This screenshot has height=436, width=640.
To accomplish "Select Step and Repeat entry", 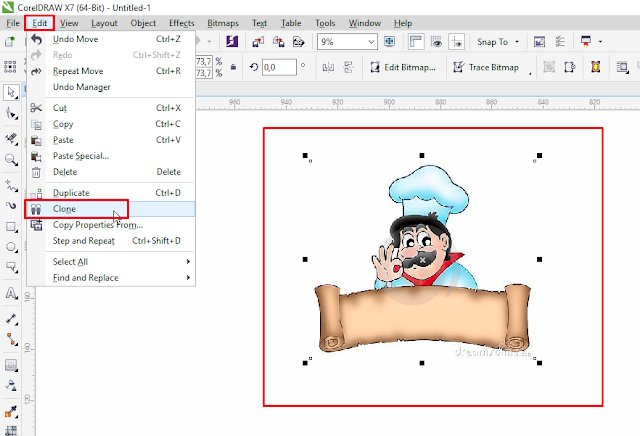I will tap(111, 241).
